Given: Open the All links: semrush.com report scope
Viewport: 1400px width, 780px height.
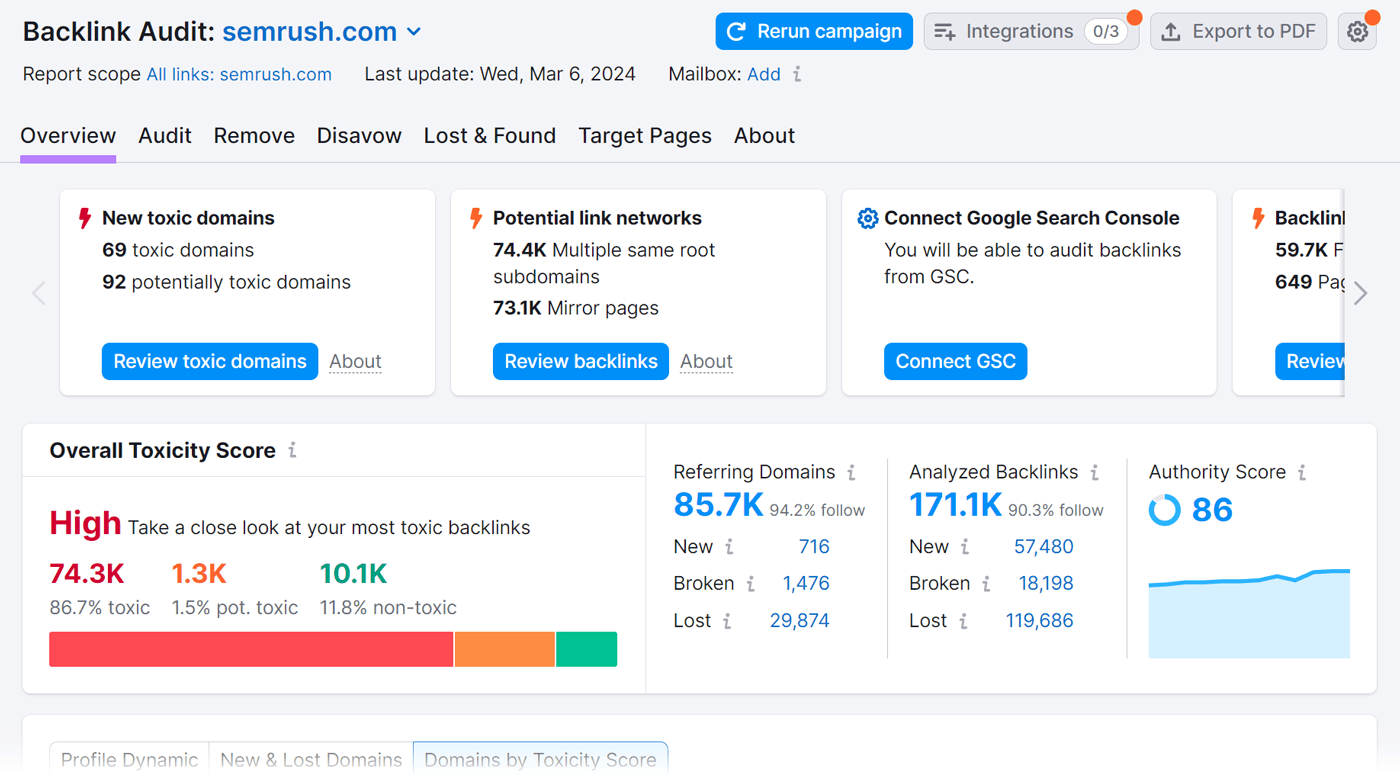Looking at the screenshot, I should click(x=239, y=74).
